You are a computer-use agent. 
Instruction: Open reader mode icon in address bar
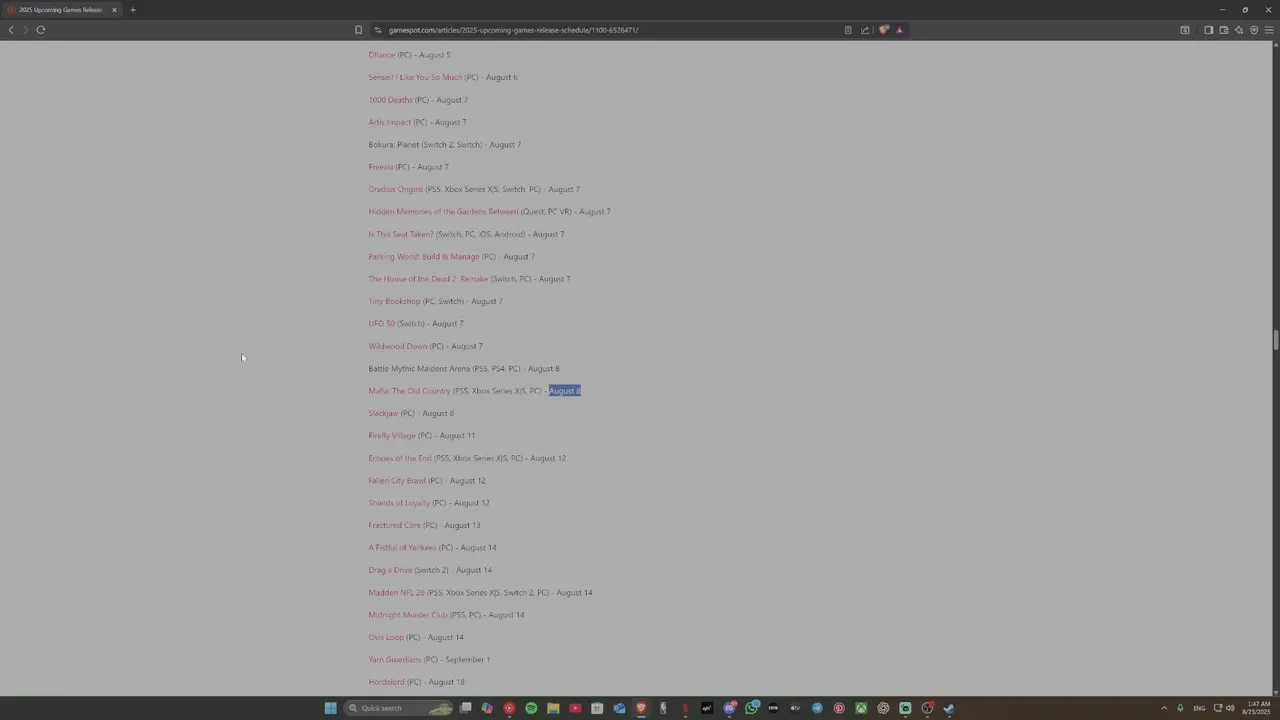pos(848,30)
